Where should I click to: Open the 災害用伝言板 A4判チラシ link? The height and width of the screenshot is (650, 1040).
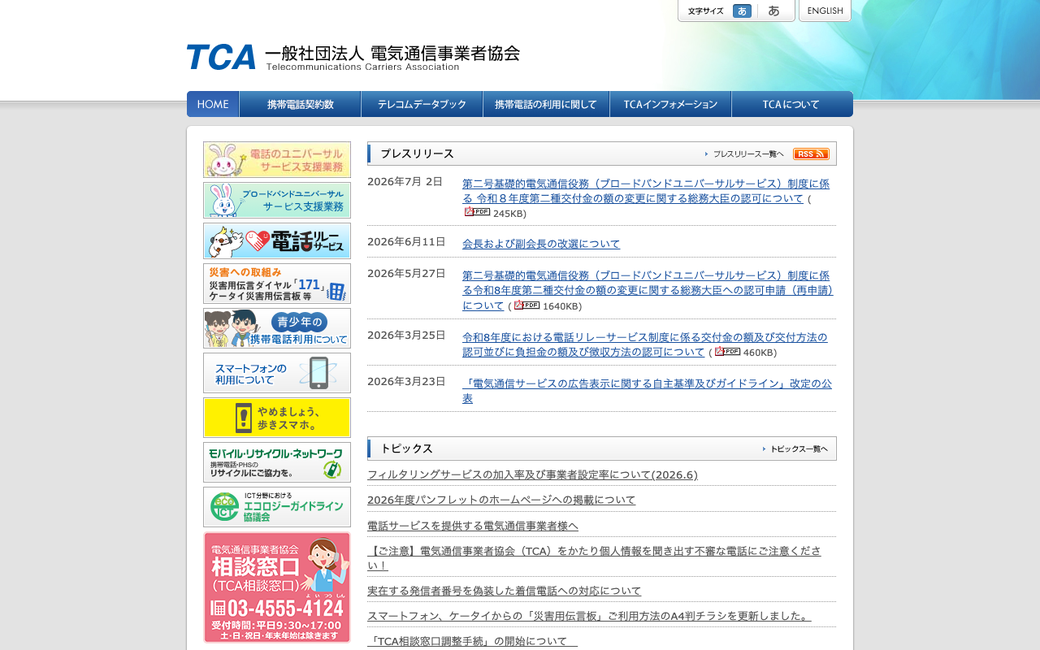coord(590,616)
